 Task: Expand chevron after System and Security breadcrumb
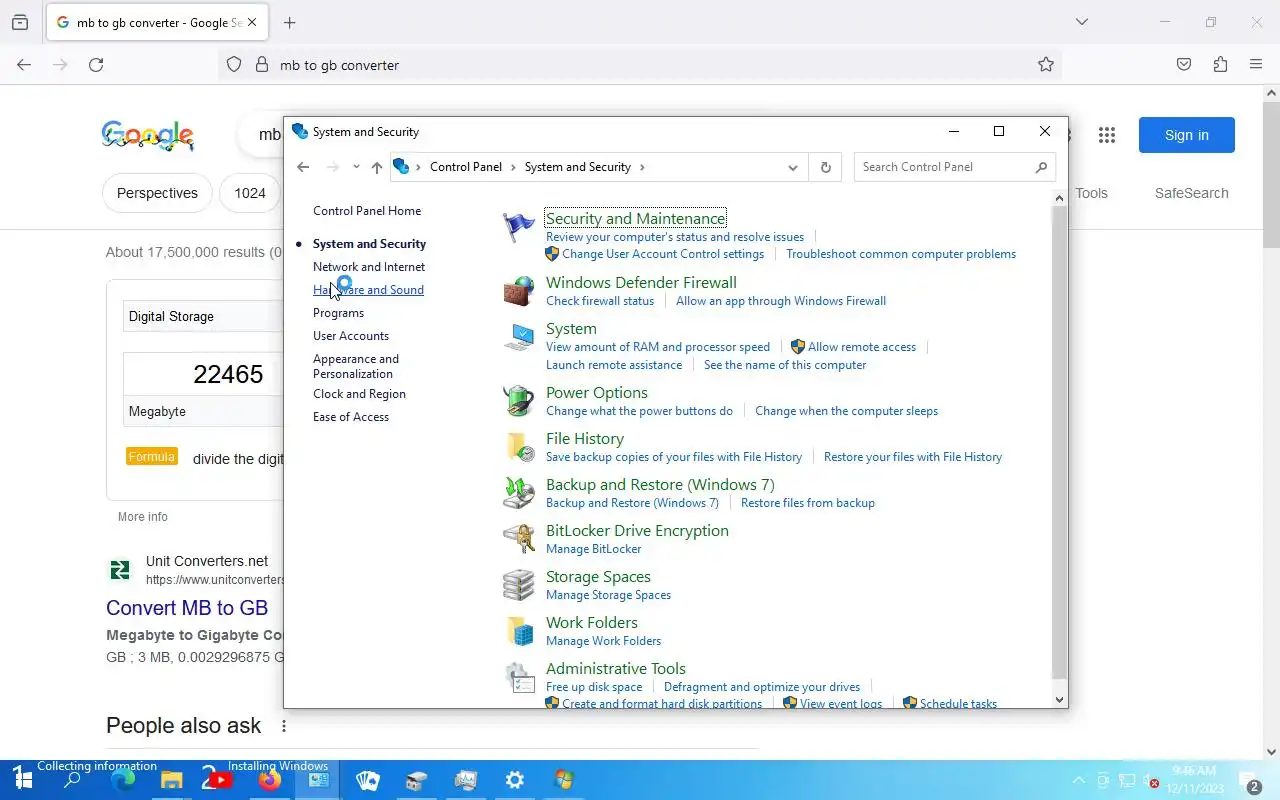642,167
